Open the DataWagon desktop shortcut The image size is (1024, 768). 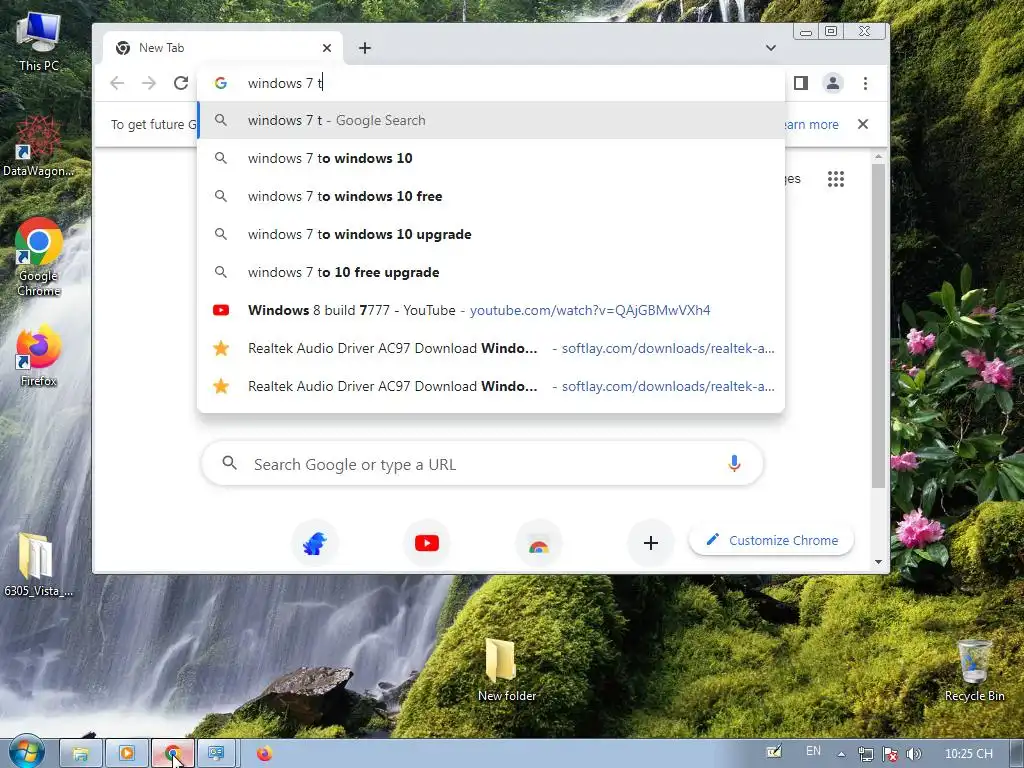(x=39, y=146)
